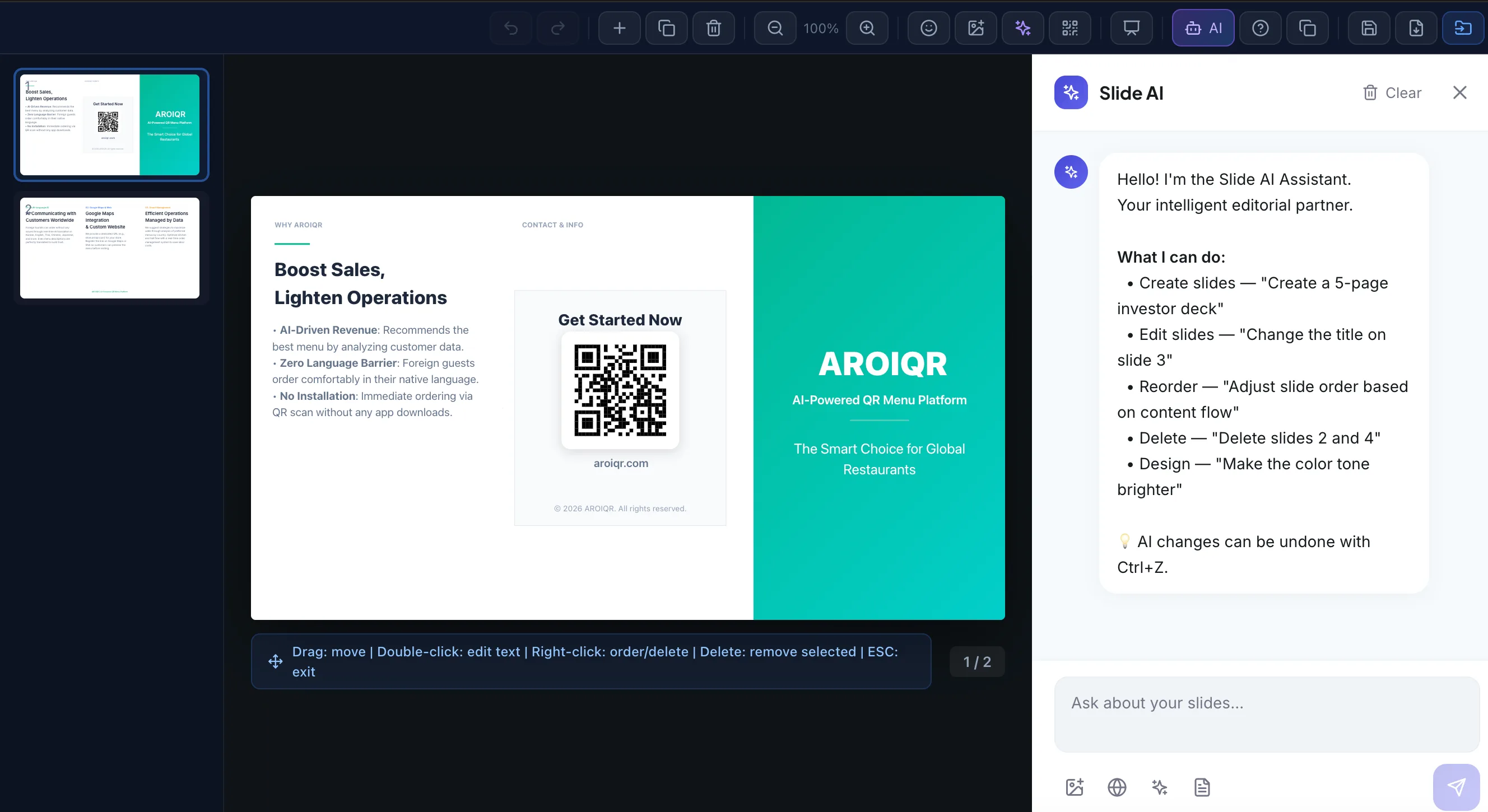Zoom out with the magnifier minus icon
This screenshot has height=812, width=1488.
(x=775, y=28)
